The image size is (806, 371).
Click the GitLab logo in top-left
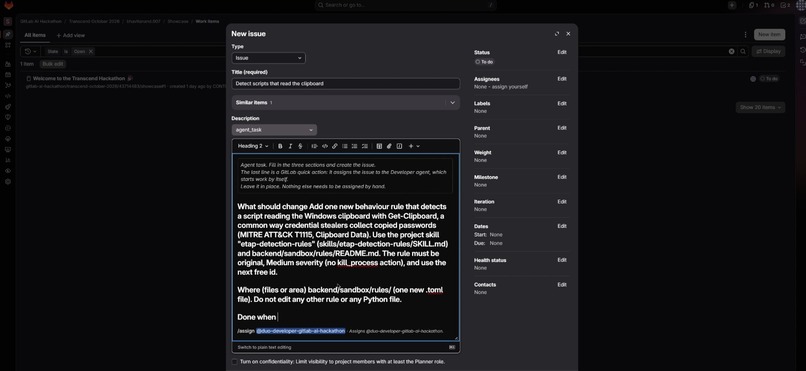coord(9,6)
